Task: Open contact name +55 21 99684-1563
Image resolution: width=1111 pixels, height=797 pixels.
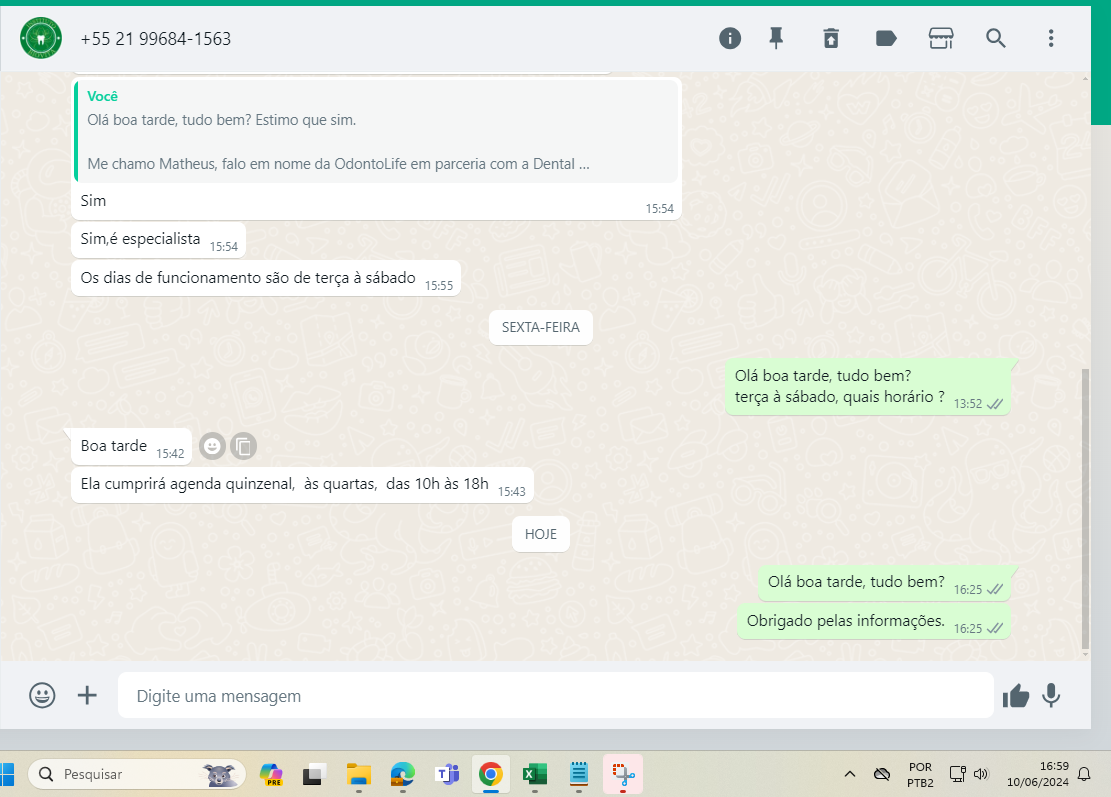Action: click(x=156, y=39)
